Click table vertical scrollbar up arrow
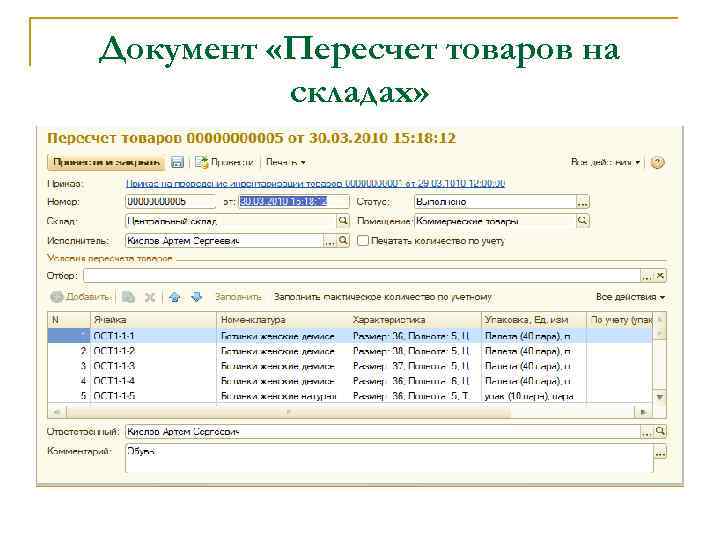This screenshot has width=720, height=540. (x=660, y=318)
